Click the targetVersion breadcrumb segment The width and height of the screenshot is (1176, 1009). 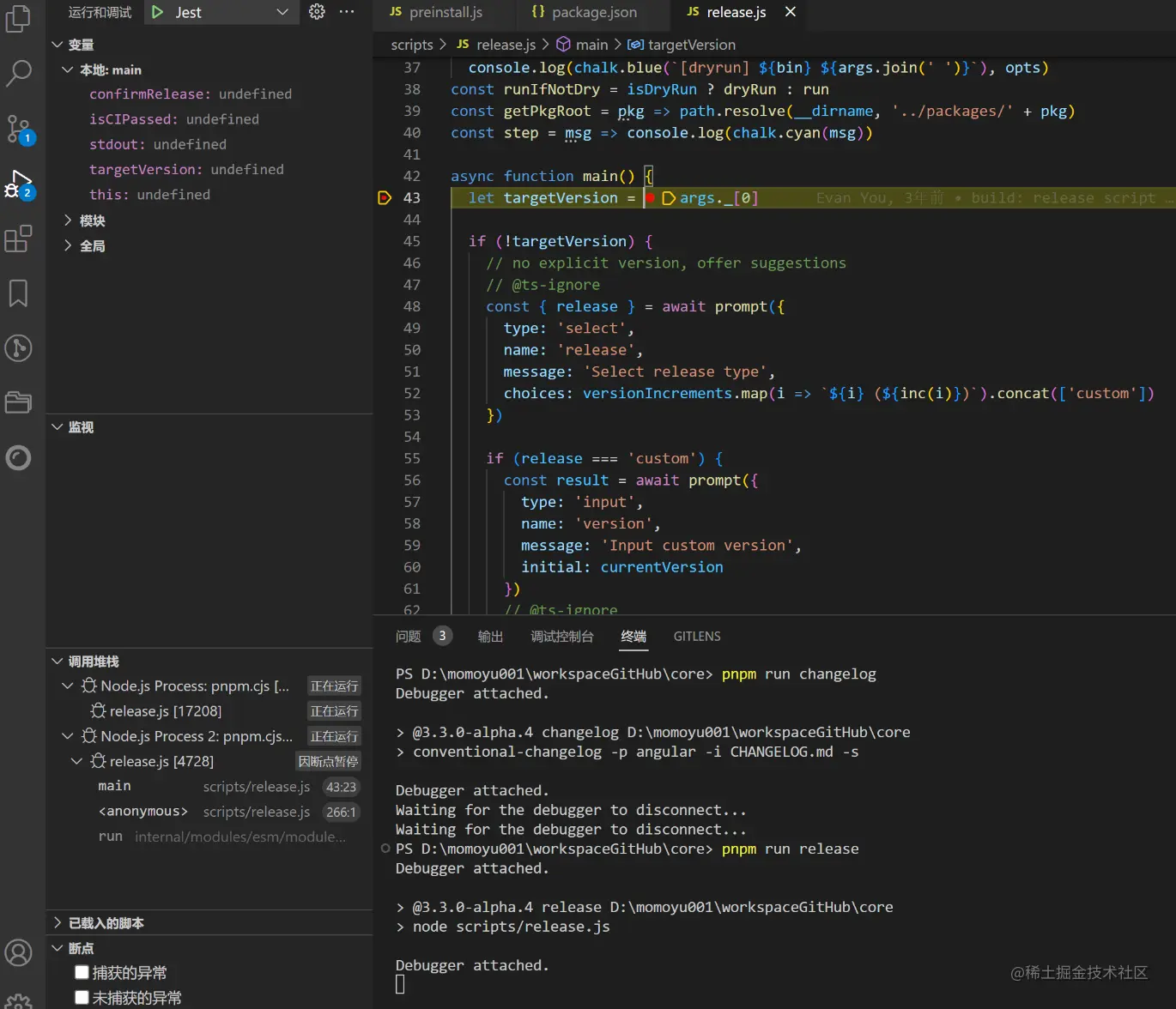pyautogui.click(x=682, y=45)
